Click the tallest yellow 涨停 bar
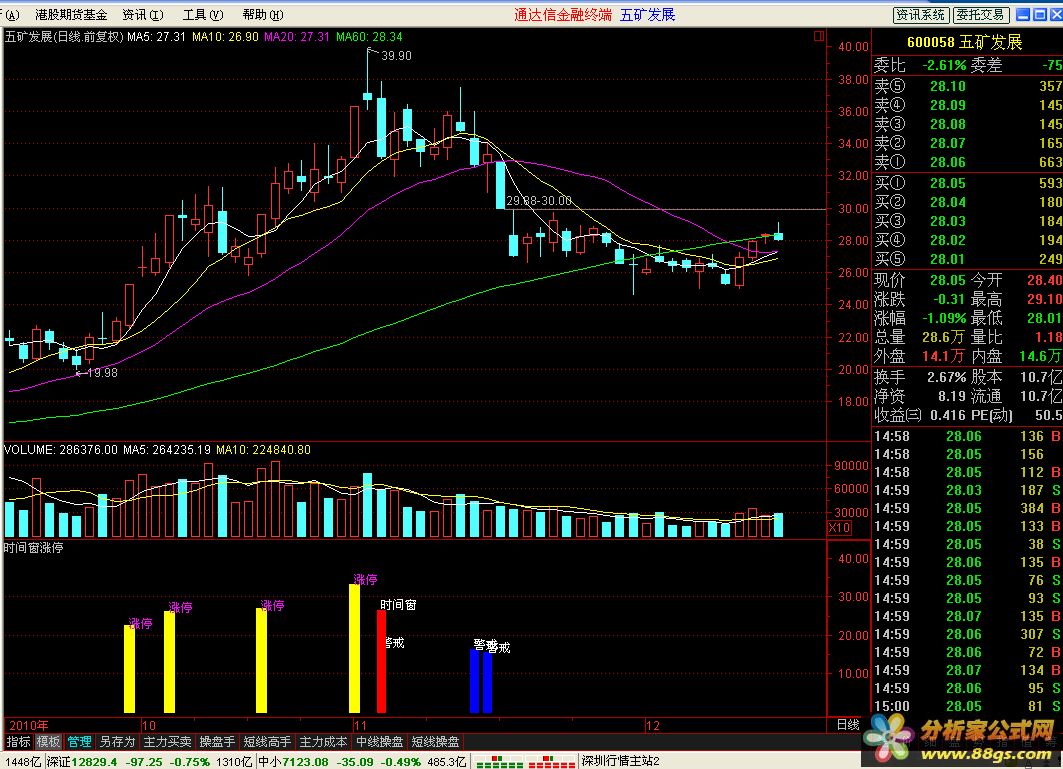 click(354, 648)
